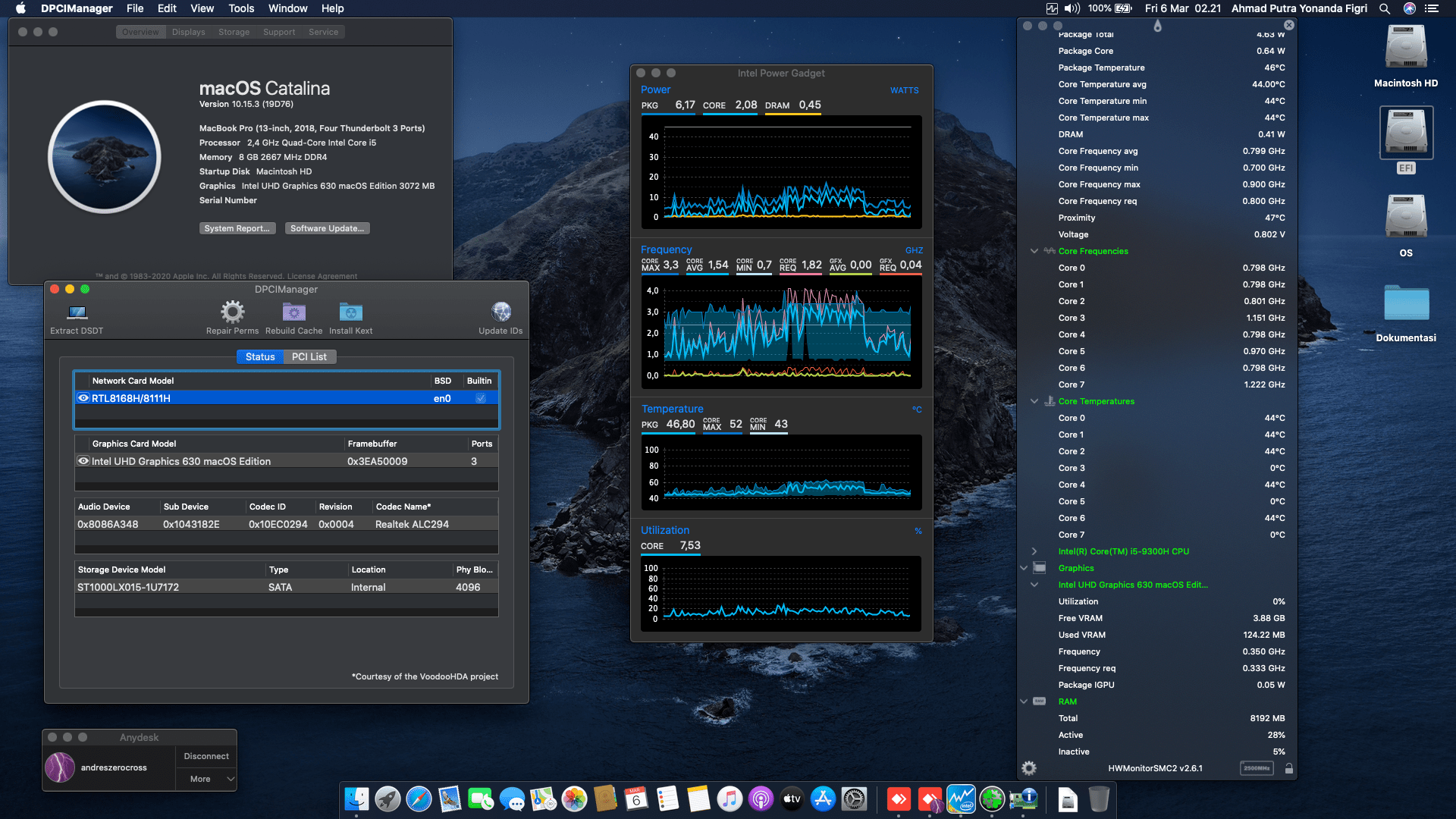1456x819 pixels.
Task: Select the Status tab in DPCIManager
Action: [260, 356]
